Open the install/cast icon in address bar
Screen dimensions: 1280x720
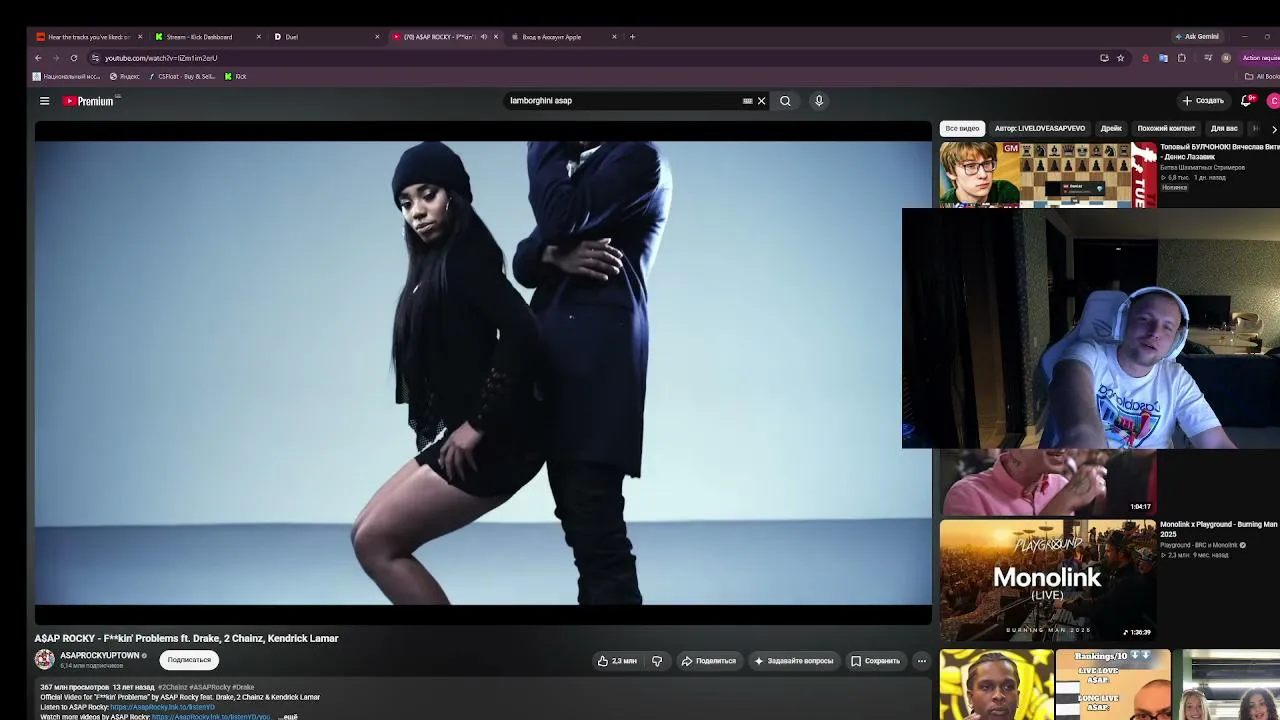1104,58
